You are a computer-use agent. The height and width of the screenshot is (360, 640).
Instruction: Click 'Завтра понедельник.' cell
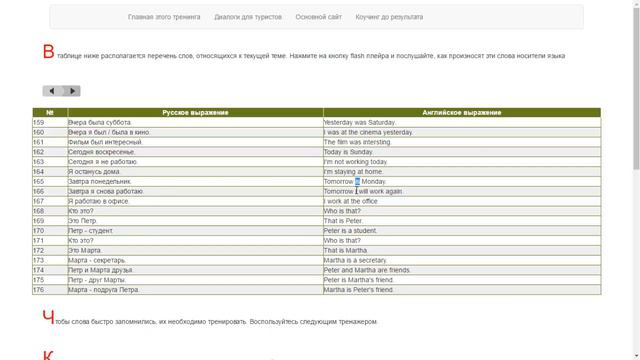(195, 182)
